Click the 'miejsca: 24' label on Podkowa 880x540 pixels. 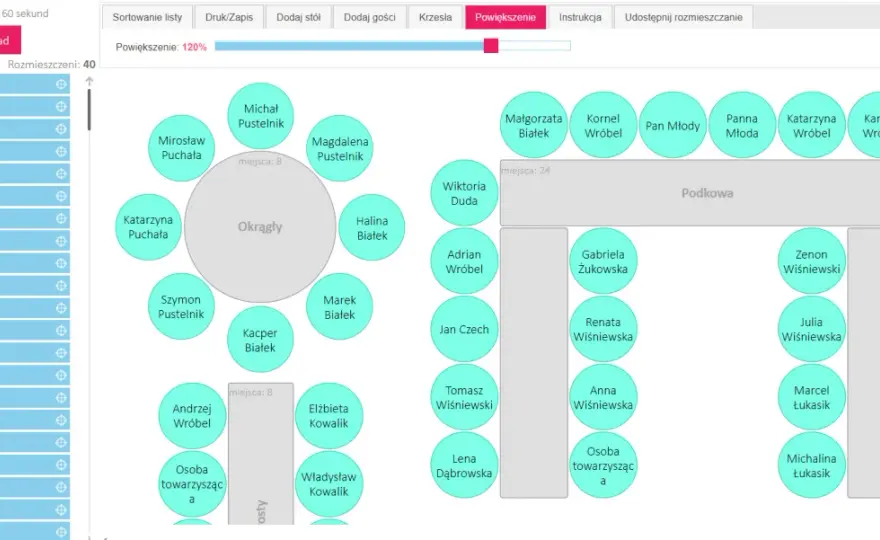(526, 170)
